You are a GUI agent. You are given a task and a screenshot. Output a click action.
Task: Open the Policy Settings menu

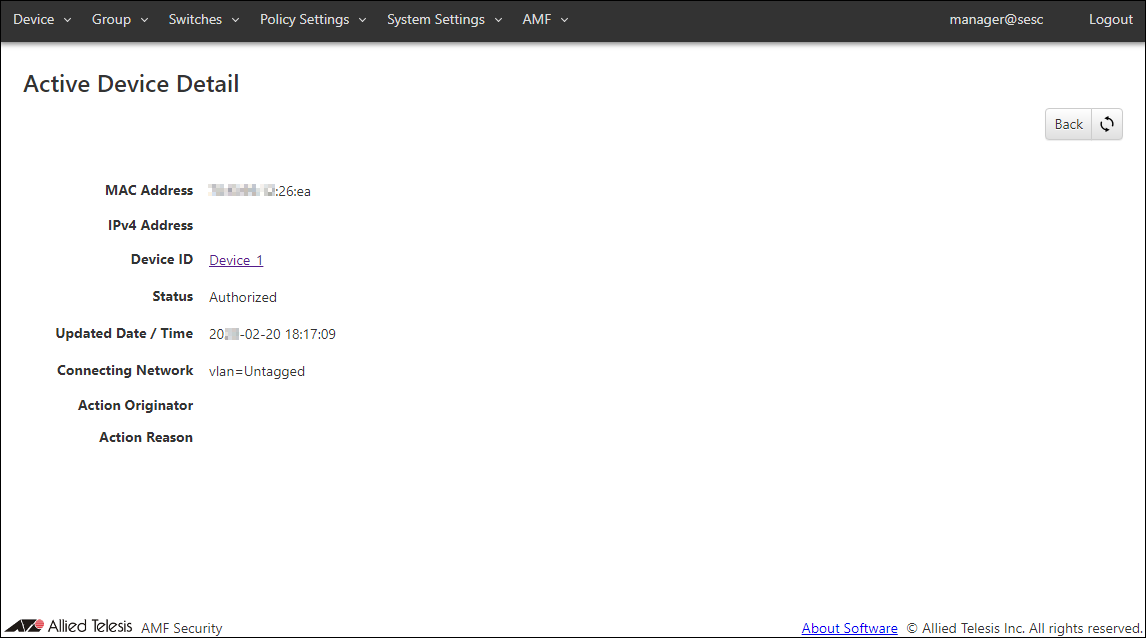click(x=304, y=20)
